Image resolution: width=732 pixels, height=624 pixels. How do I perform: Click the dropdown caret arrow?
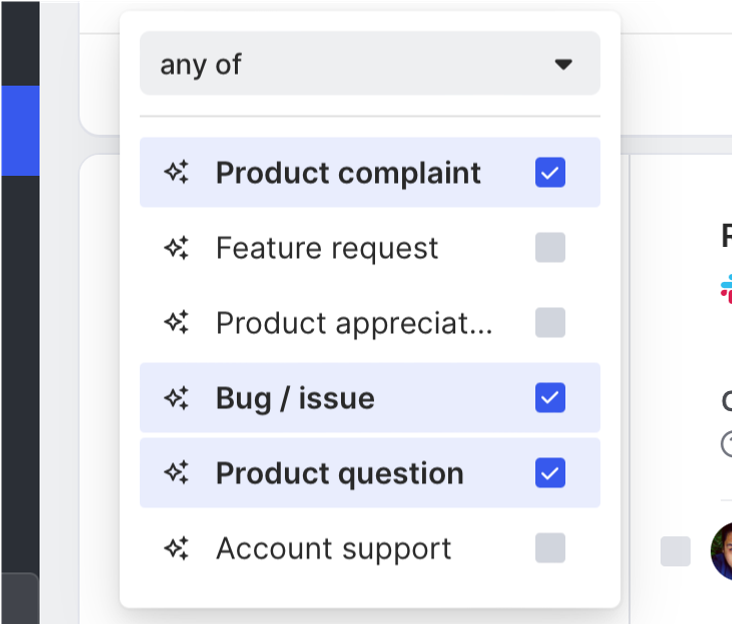pos(564,65)
